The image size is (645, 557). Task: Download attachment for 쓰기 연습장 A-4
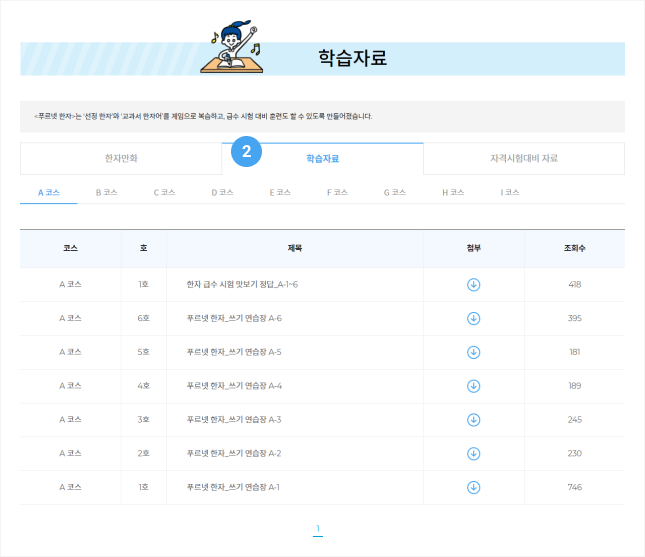click(474, 386)
